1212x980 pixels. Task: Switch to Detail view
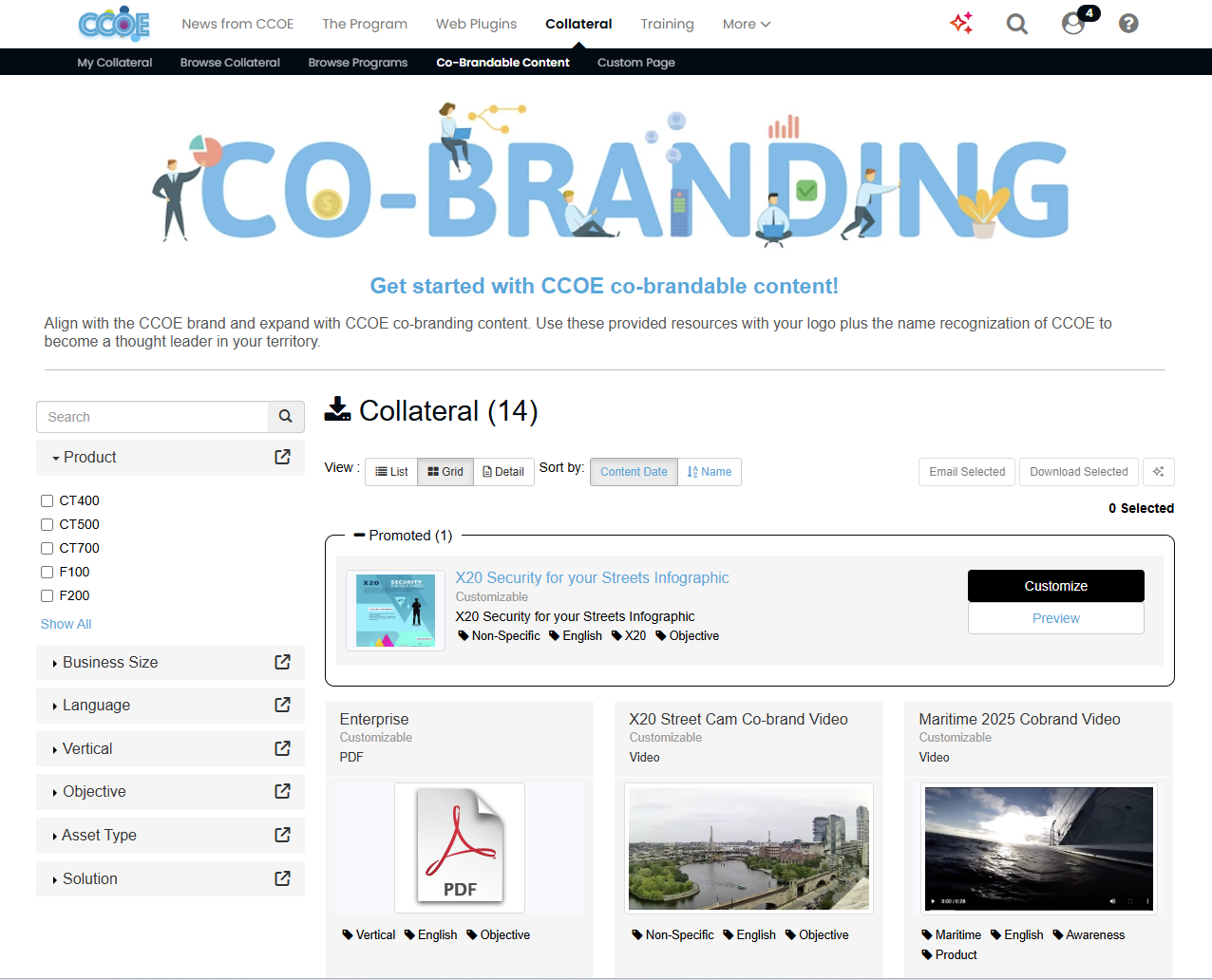coord(503,472)
